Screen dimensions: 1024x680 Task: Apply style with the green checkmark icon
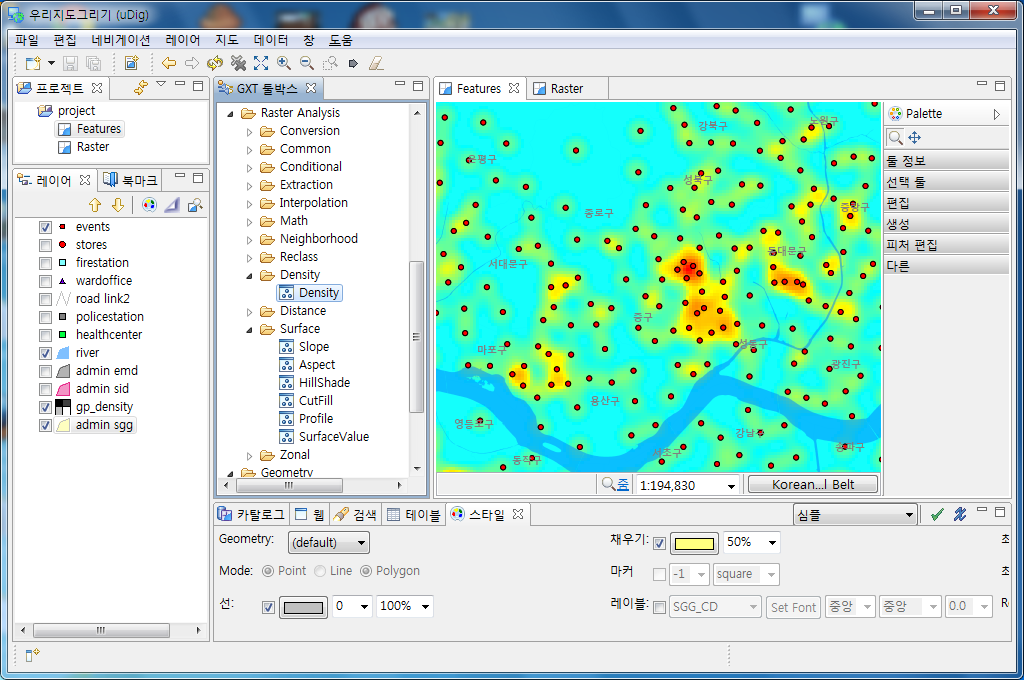tap(937, 513)
